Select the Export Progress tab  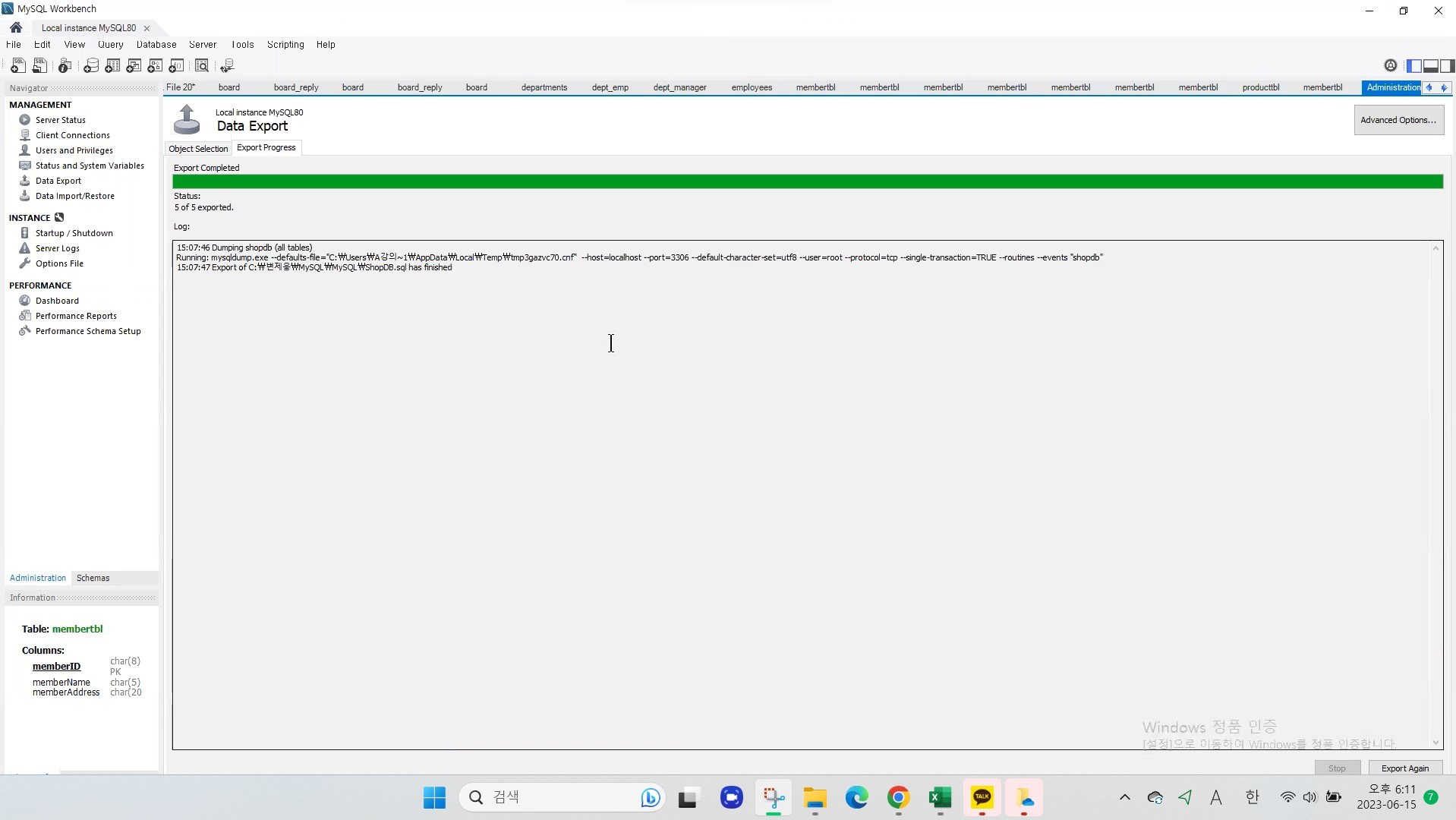click(266, 147)
